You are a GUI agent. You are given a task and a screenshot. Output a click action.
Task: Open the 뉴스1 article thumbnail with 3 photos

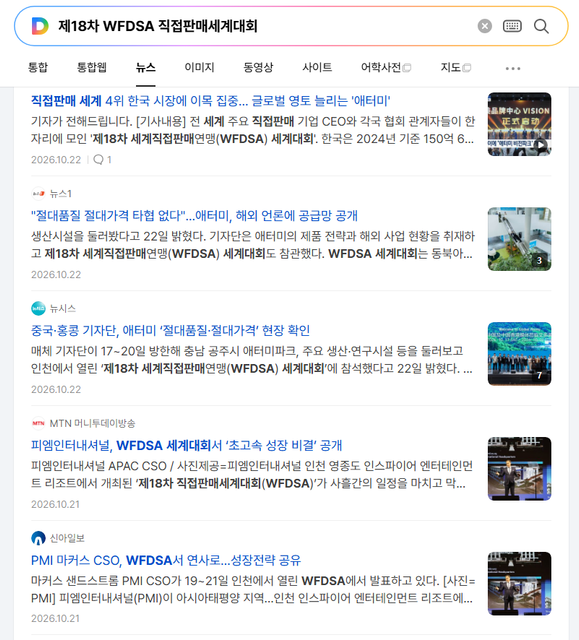(x=519, y=239)
